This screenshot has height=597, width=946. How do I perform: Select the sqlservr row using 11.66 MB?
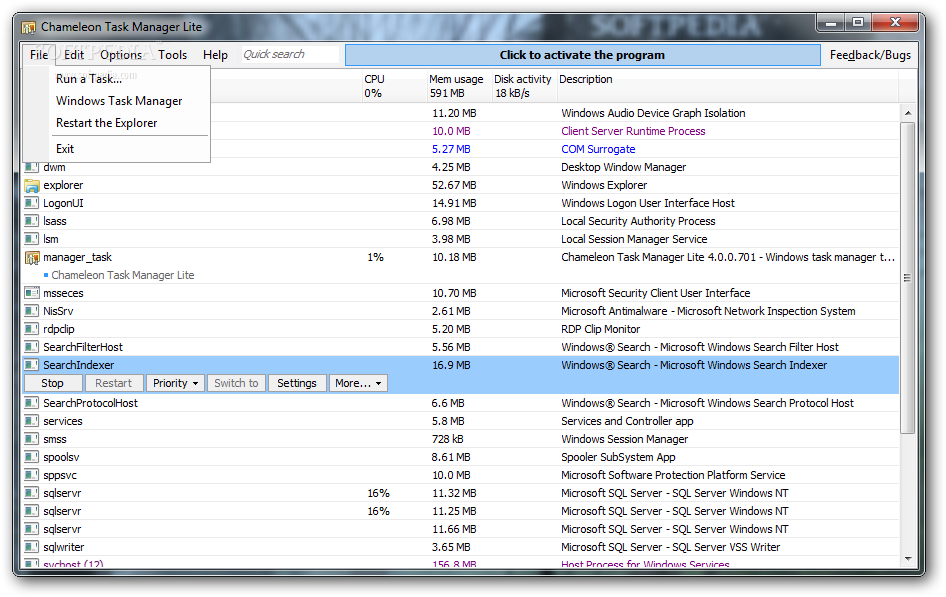click(x=461, y=529)
